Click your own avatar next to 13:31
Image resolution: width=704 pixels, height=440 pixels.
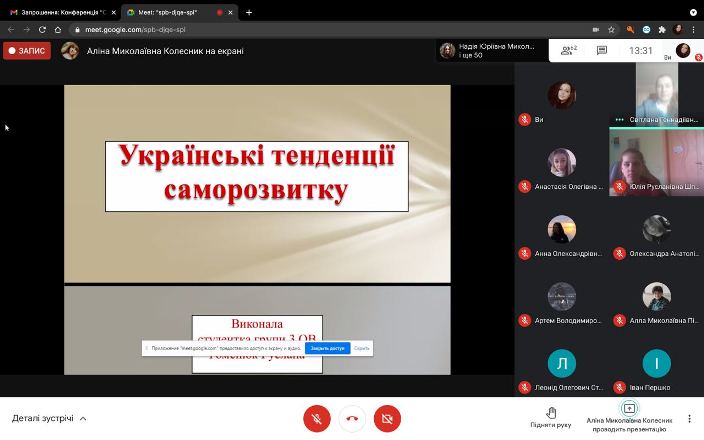pyautogui.click(x=683, y=50)
